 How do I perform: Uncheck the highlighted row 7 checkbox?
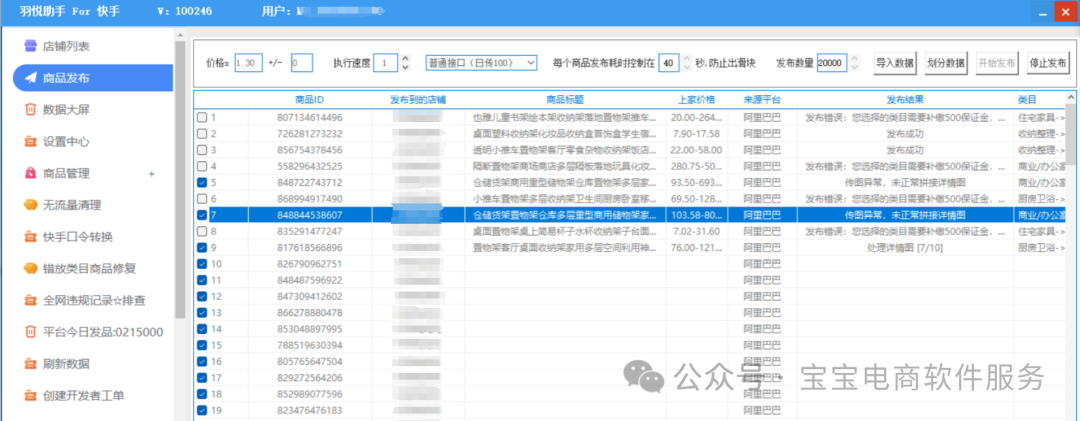coord(202,215)
